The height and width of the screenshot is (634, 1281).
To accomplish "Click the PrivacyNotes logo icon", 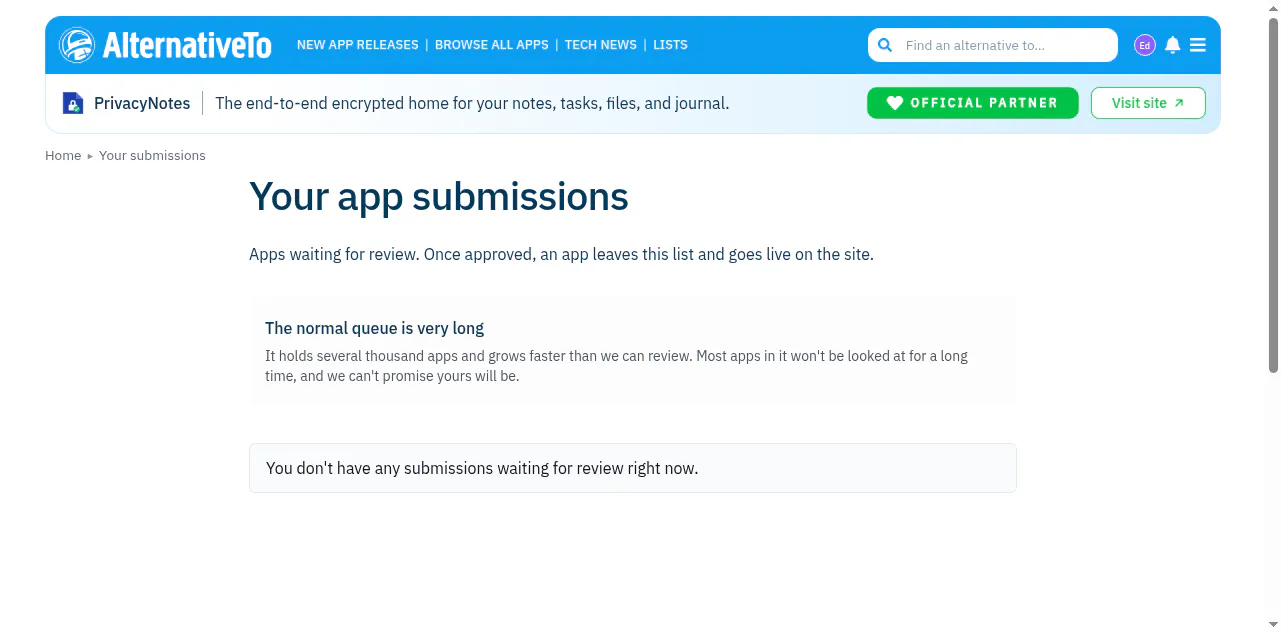I will [73, 103].
